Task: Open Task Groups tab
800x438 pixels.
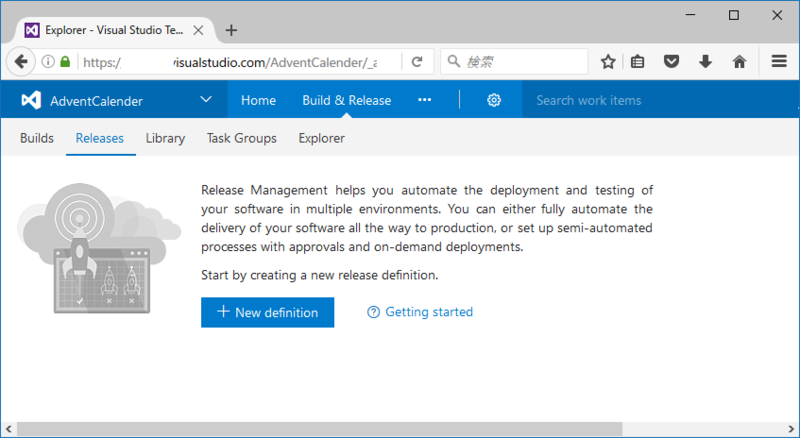Action: point(241,138)
